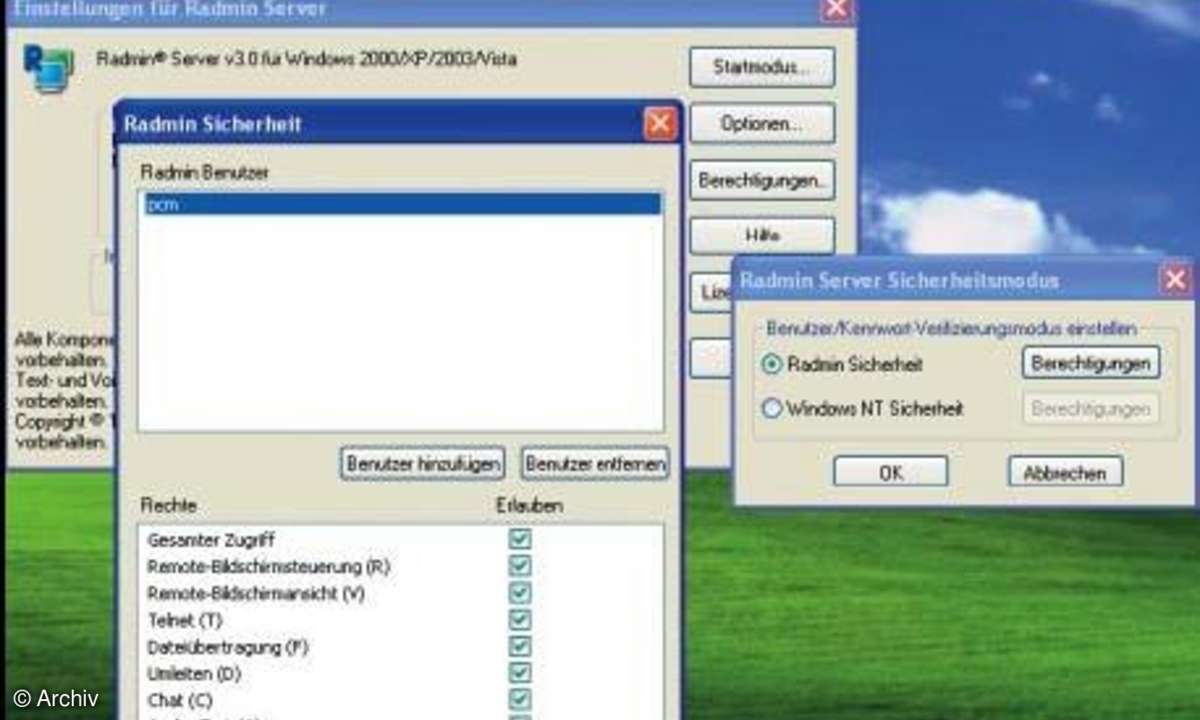Click Gesamter Zugriff text in Rechte list
Image resolution: width=1200 pixels, height=720 pixels.
click(211, 540)
